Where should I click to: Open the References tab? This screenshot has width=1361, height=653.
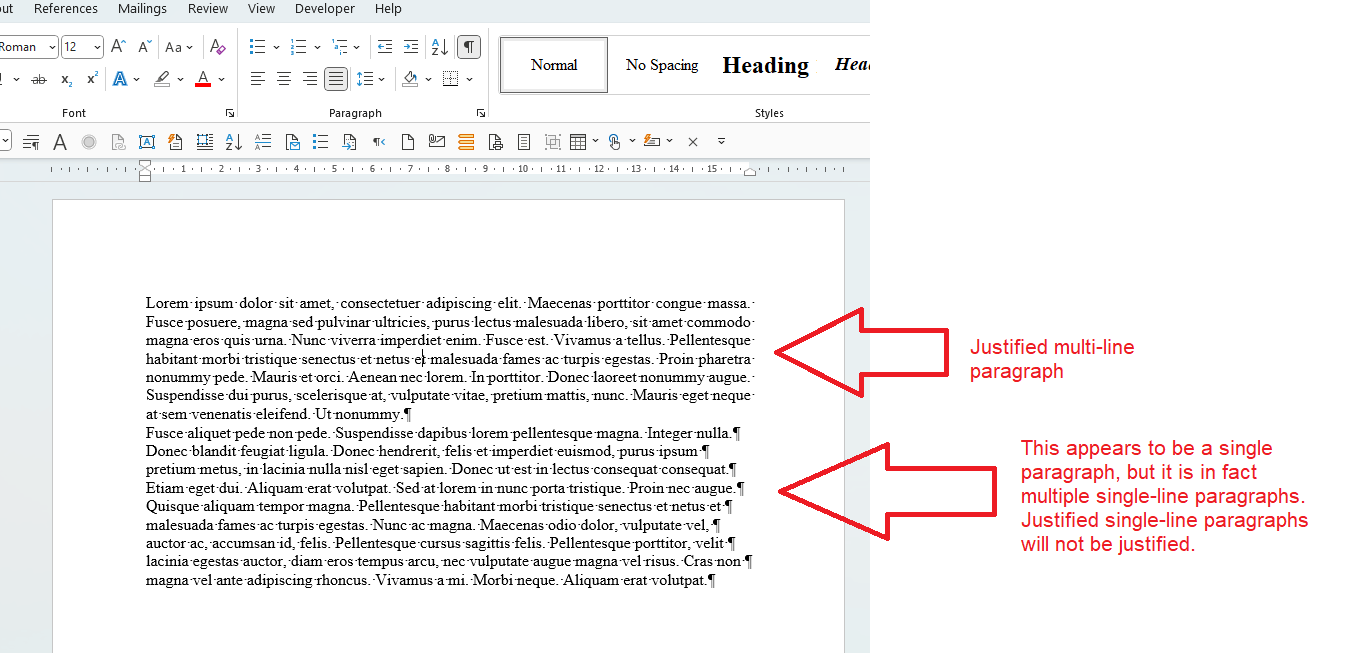[x=66, y=9]
